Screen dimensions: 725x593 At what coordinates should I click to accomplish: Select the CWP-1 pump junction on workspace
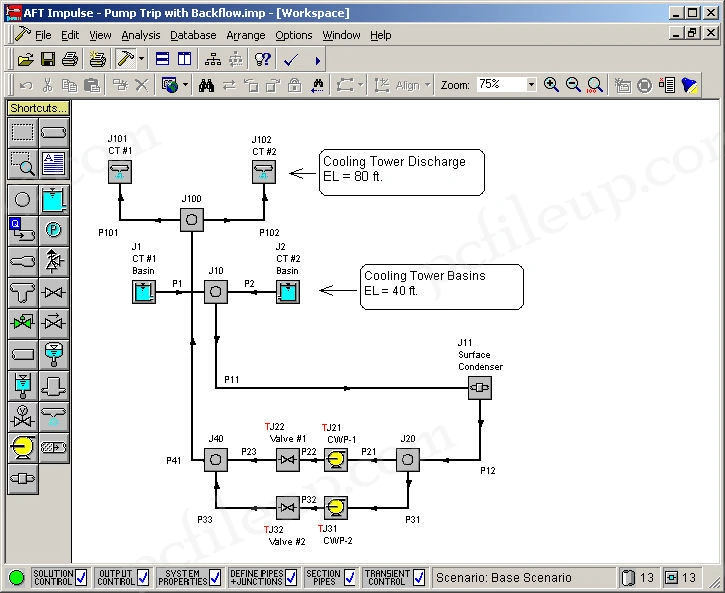pyautogui.click(x=337, y=460)
